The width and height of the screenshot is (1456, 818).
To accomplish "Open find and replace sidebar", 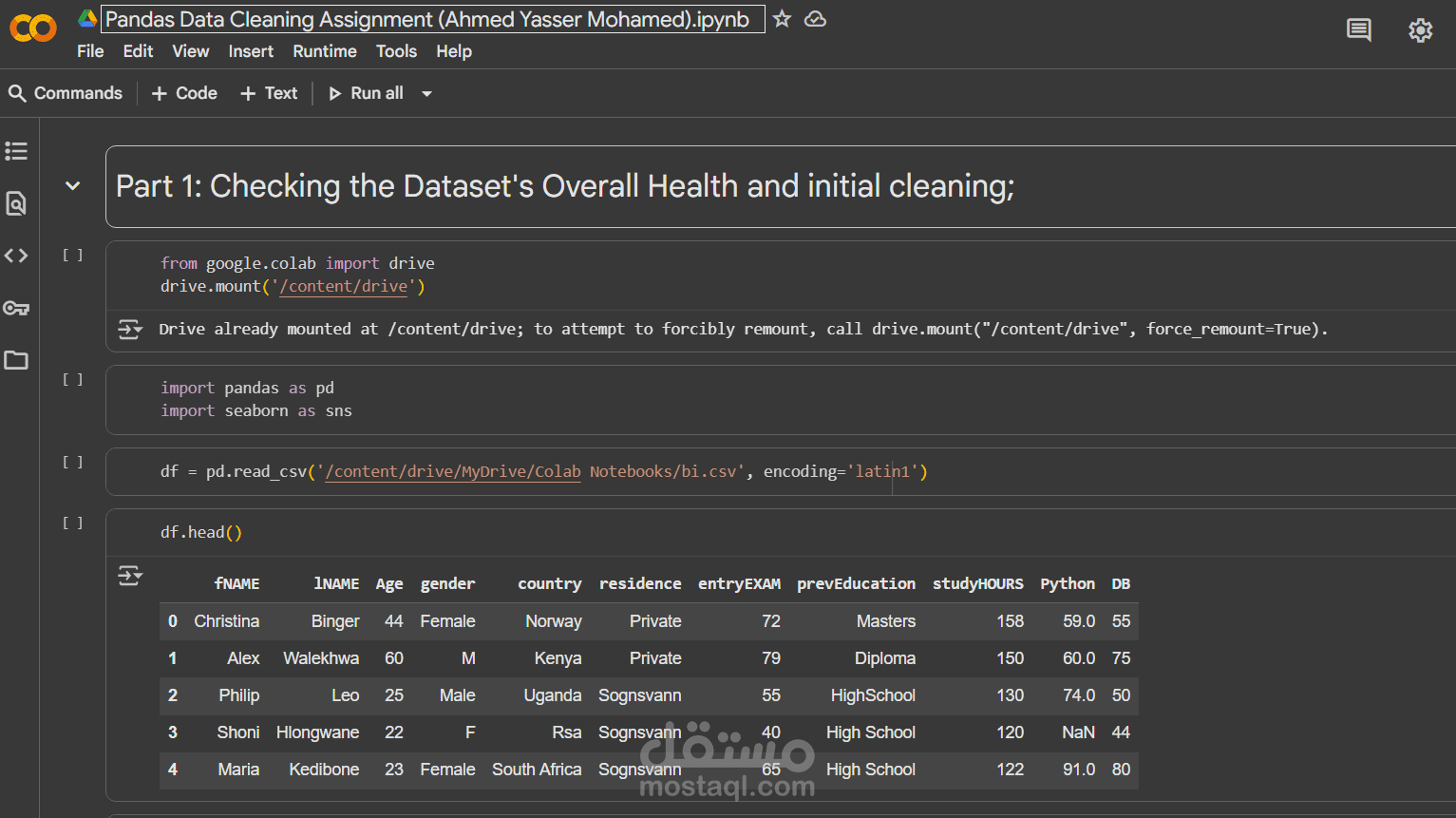I will click(16, 203).
